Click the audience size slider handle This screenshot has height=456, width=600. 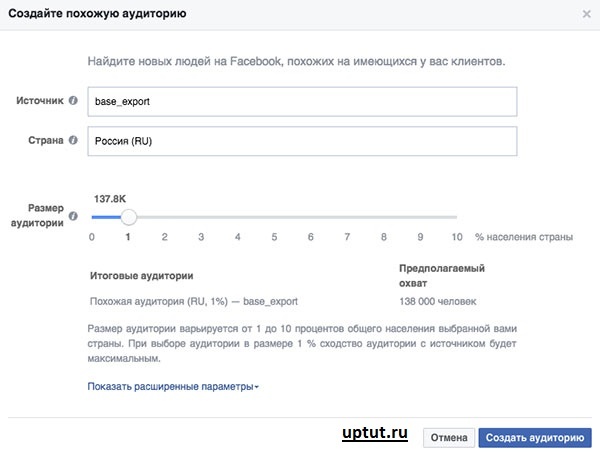[x=129, y=217]
